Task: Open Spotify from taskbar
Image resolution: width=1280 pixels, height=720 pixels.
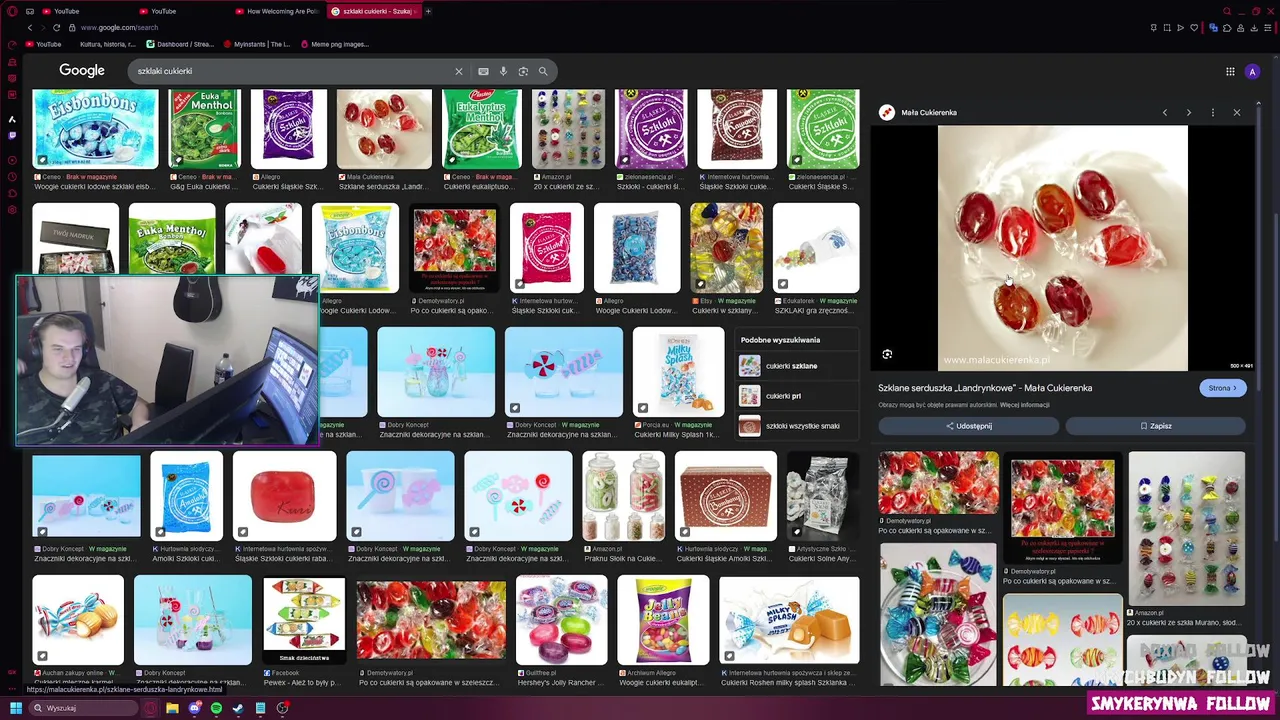Action: 216,708
